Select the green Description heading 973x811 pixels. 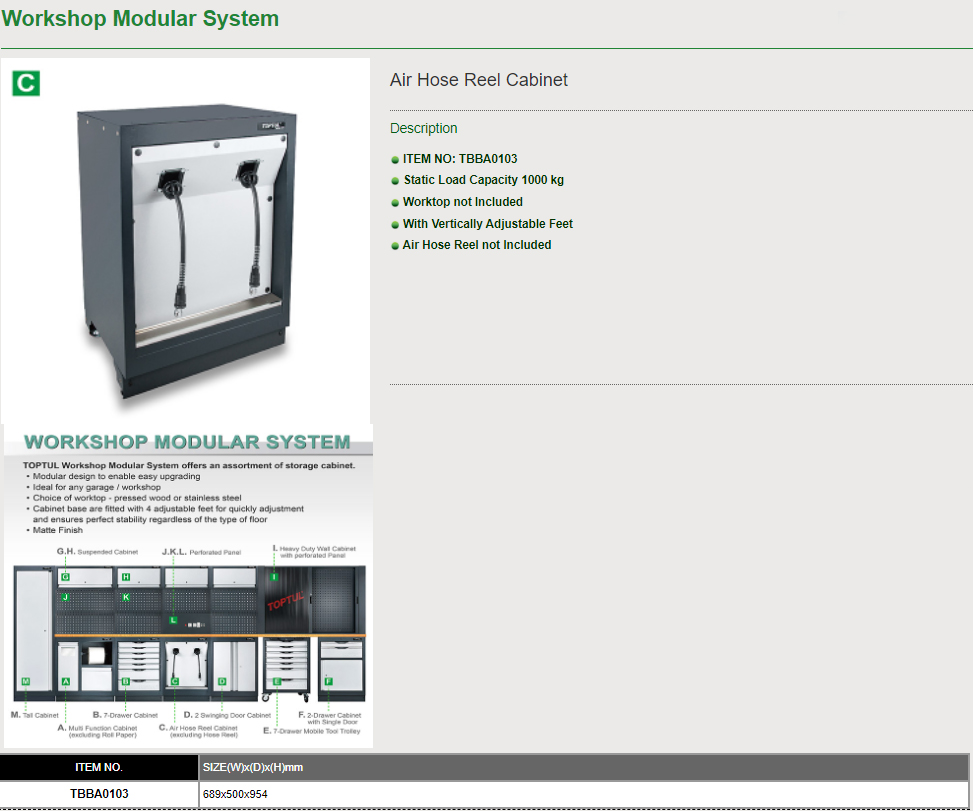(x=423, y=128)
